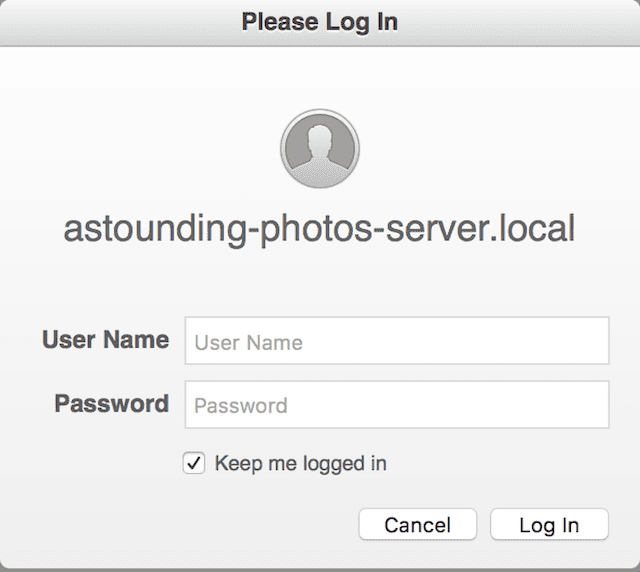
Task: Click the server hostname heading under the avatar
Action: 320,229
